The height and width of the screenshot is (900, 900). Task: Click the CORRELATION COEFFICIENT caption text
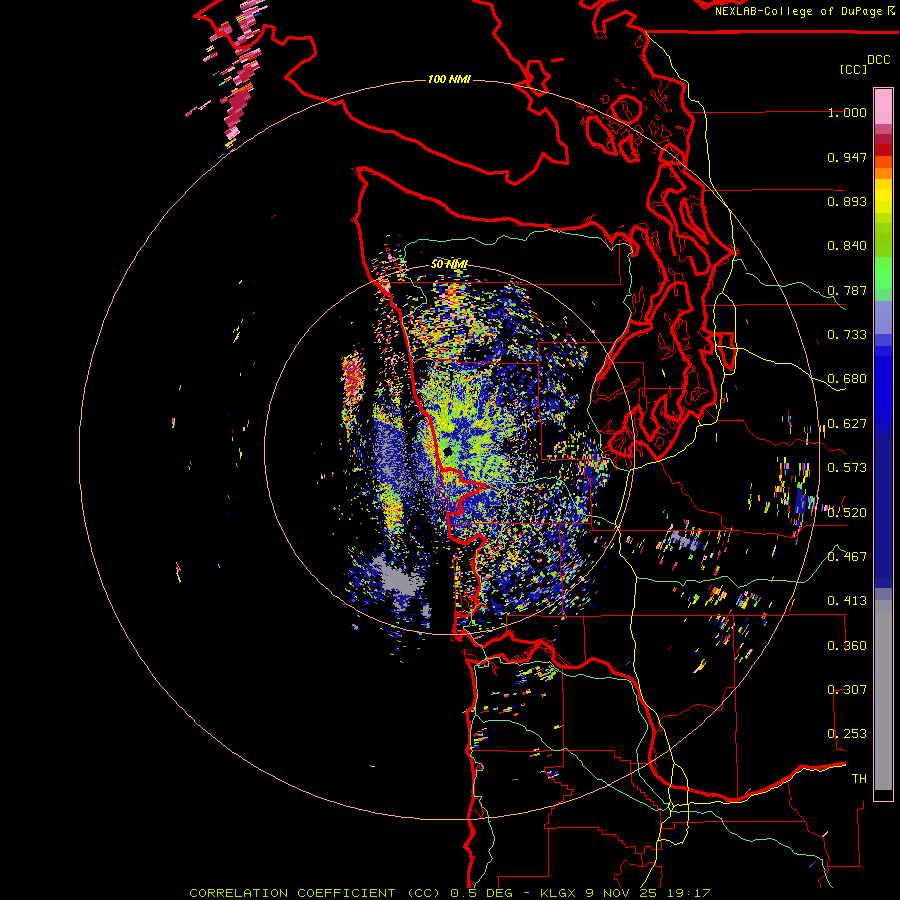[292, 893]
